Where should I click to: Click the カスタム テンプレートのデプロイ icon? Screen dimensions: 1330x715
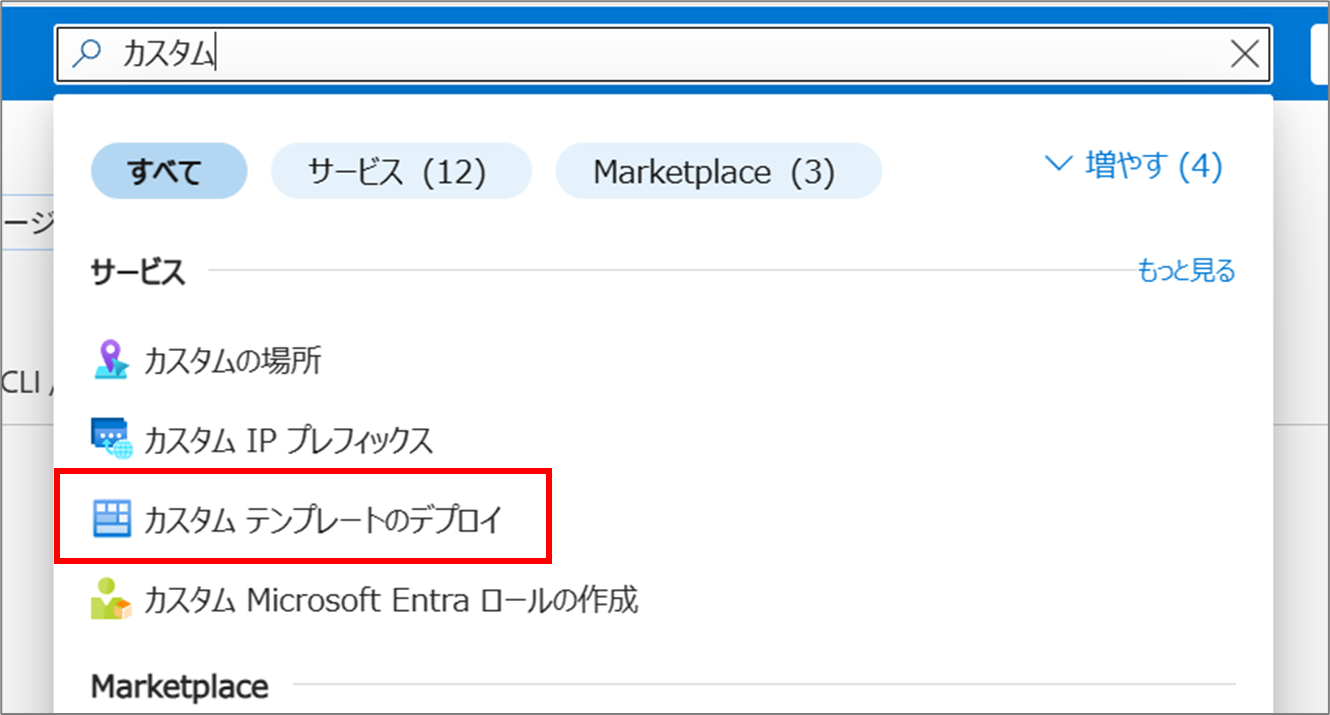[111, 519]
